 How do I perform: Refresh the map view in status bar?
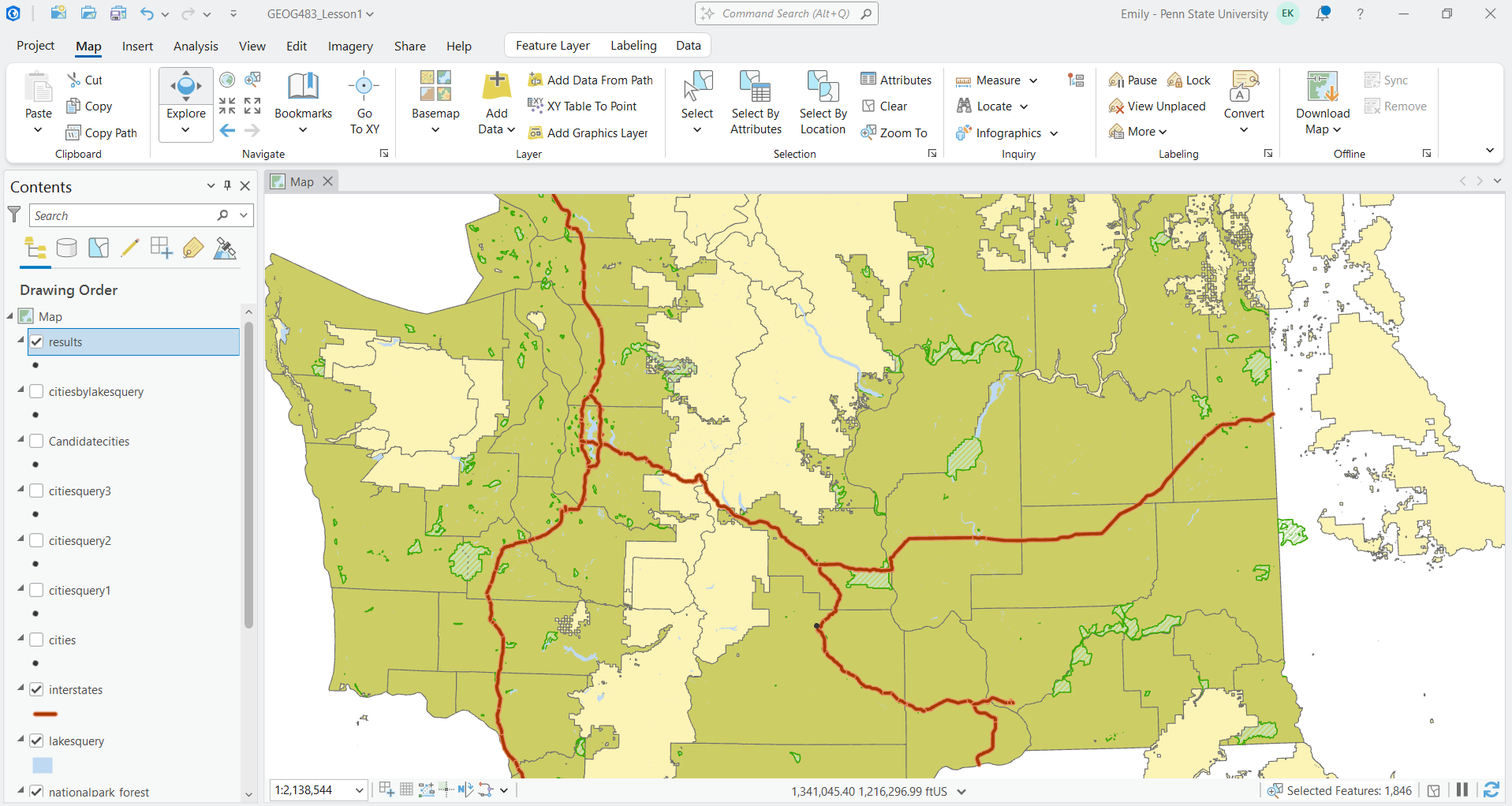[x=1491, y=790]
